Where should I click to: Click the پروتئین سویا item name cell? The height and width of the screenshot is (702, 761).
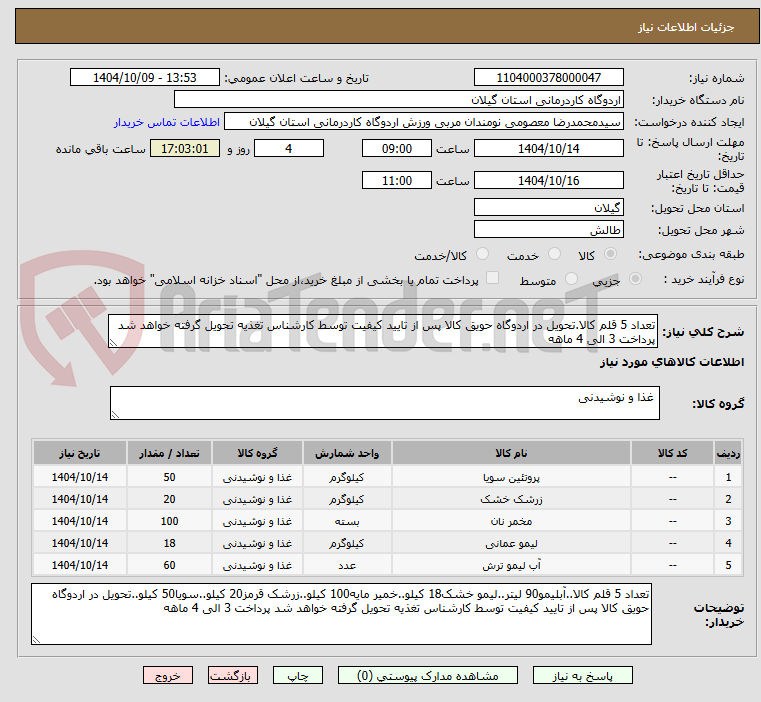coord(511,477)
